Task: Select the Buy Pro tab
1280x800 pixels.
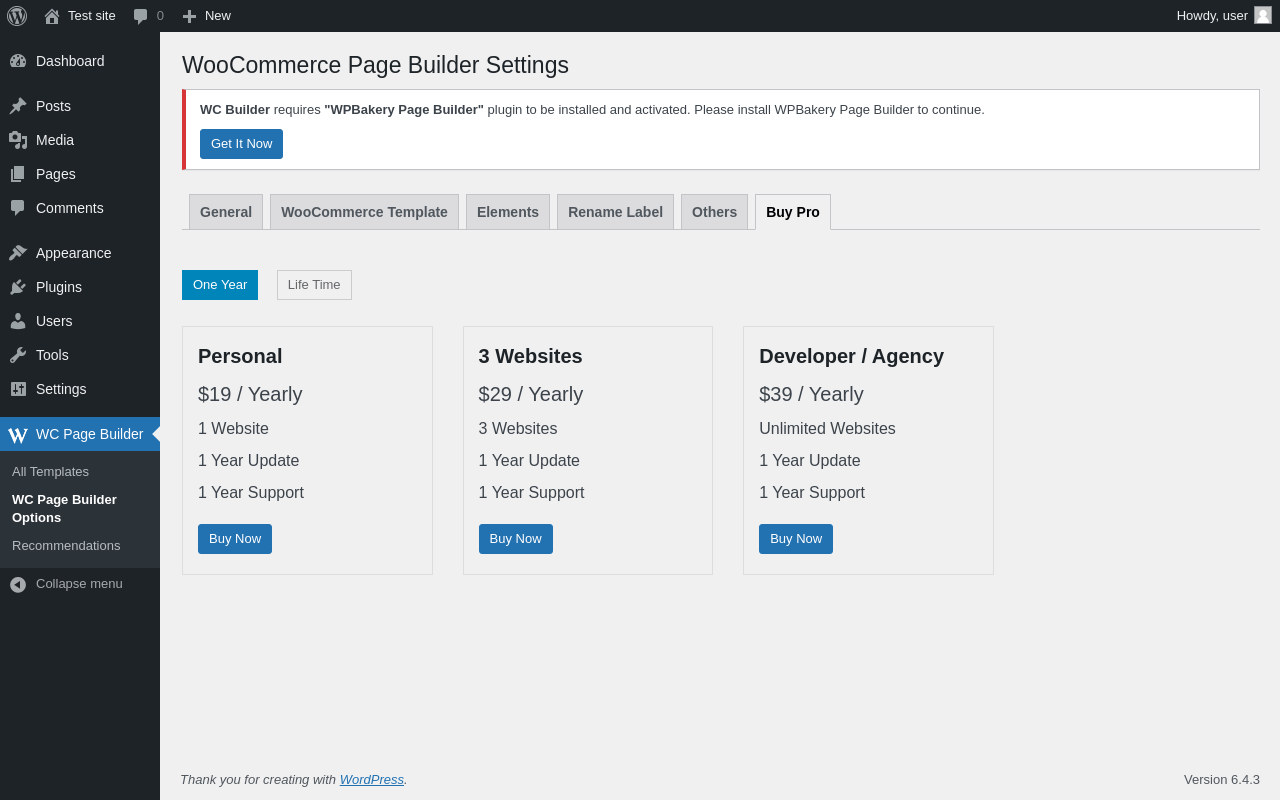Action: 793,212
